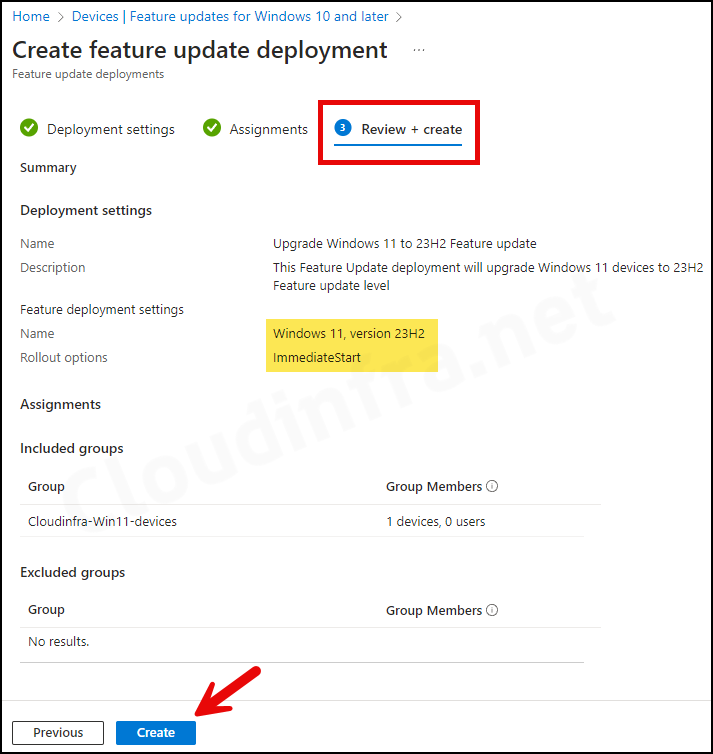Click the '1 devices, 0 users' value
This screenshot has height=754, width=713.
pyautogui.click(x=436, y=521)
